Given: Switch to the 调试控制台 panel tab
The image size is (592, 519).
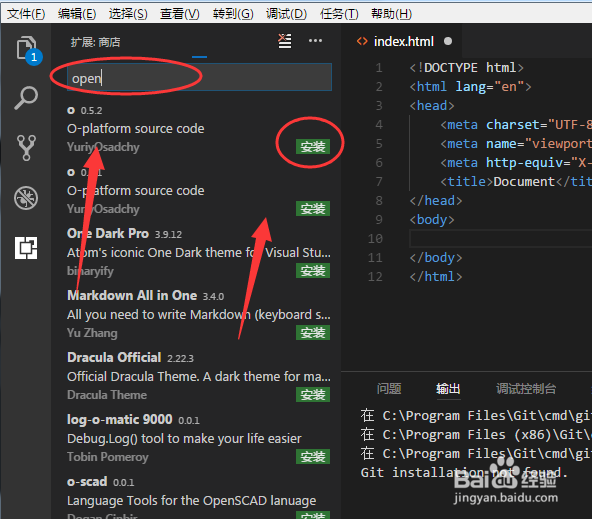Looking at the screenshot, I should pyautogui.click(x=526, y=388).
